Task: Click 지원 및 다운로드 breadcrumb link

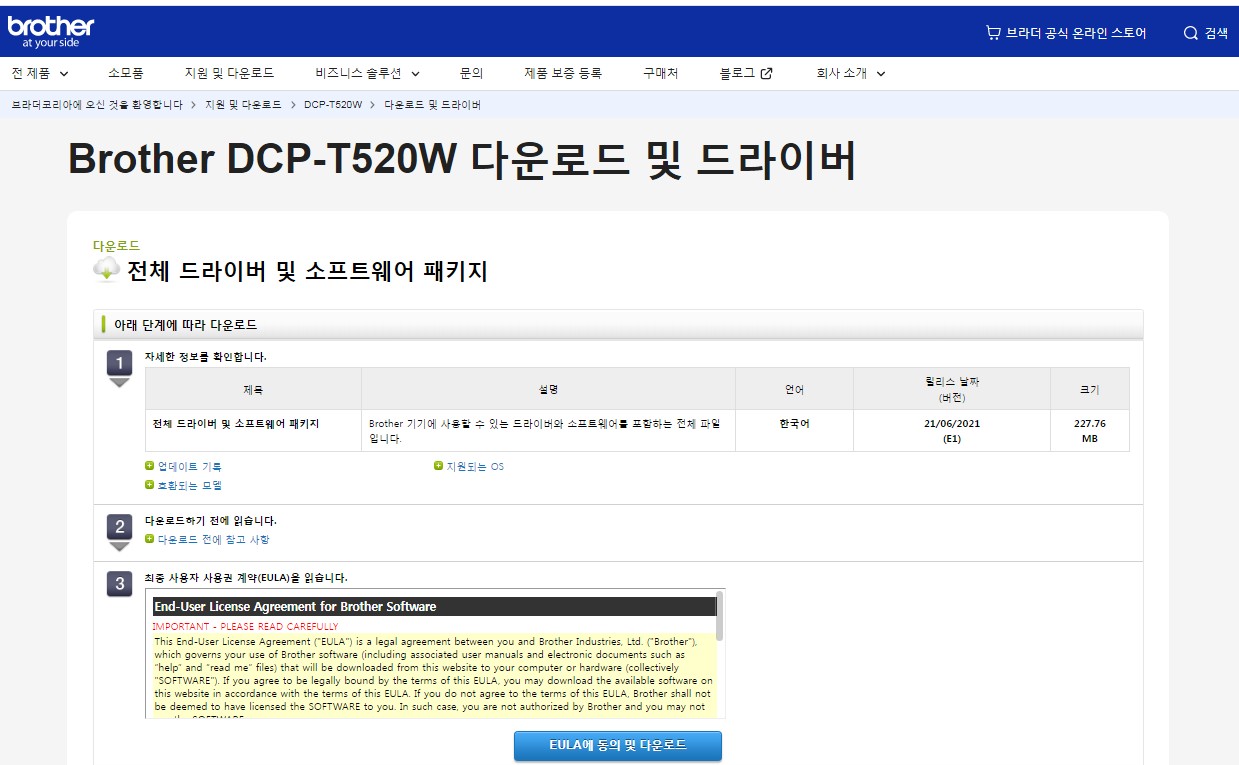Action: tap(243, 105)
